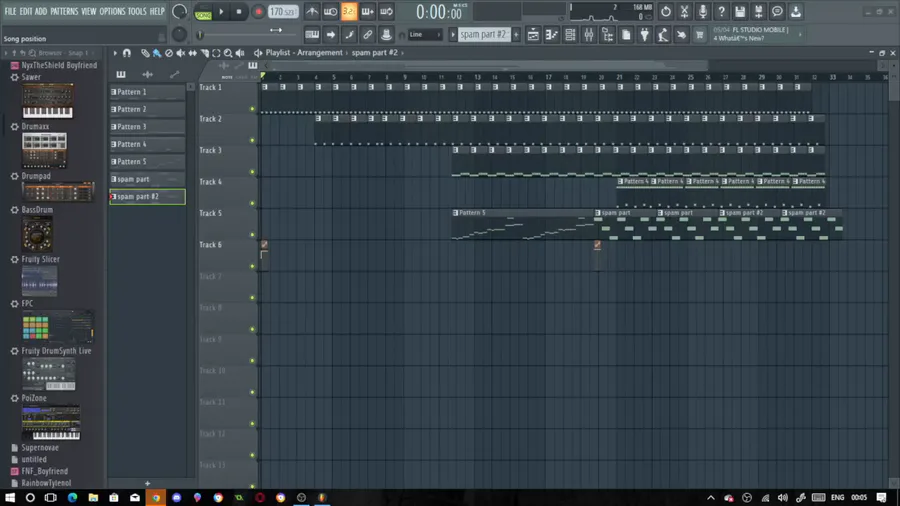Adjust the main pitch knob

tap(179, 35)
